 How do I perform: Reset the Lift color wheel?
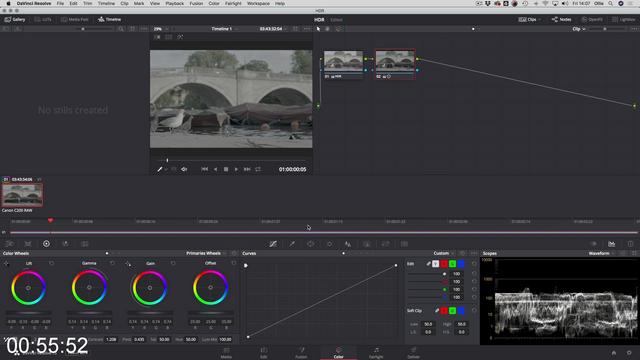tap(51, 263)
